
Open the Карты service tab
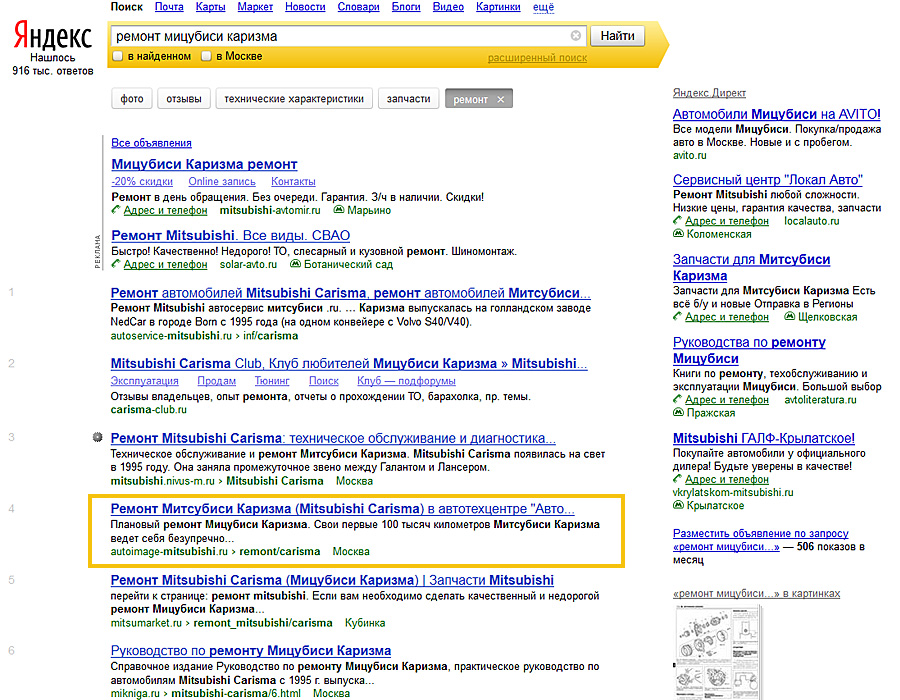[x=210, y=7]
